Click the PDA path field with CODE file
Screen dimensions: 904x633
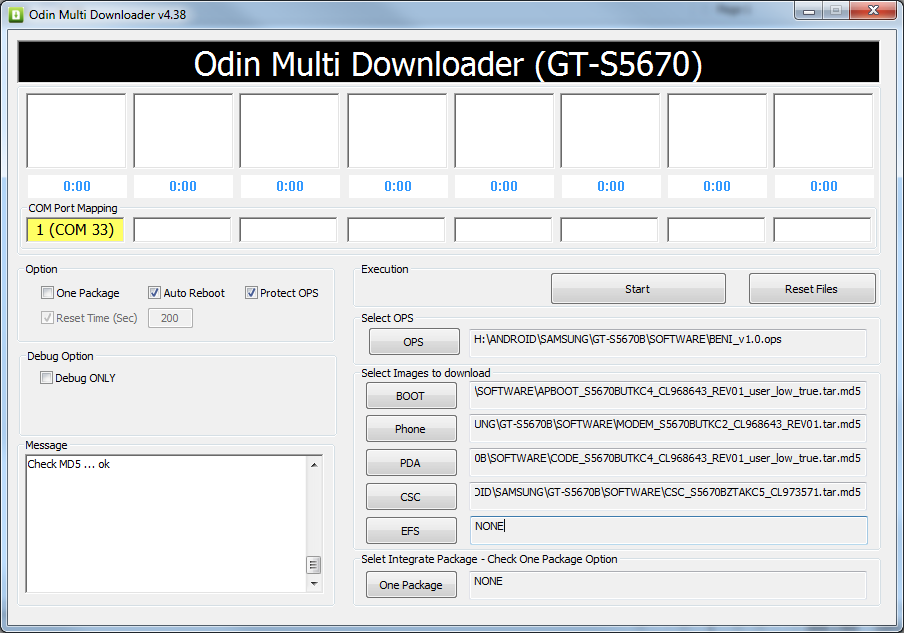click(x=668, y=462)
